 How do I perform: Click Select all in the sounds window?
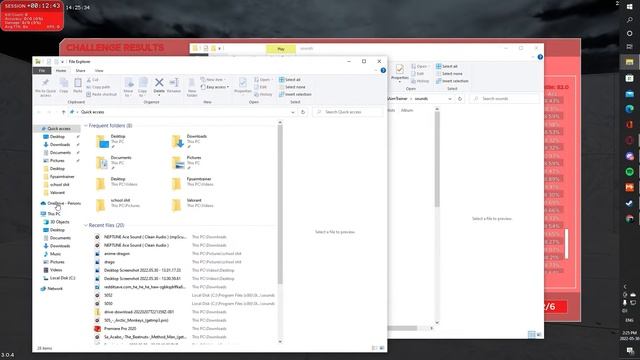click(x=447, y=66)
